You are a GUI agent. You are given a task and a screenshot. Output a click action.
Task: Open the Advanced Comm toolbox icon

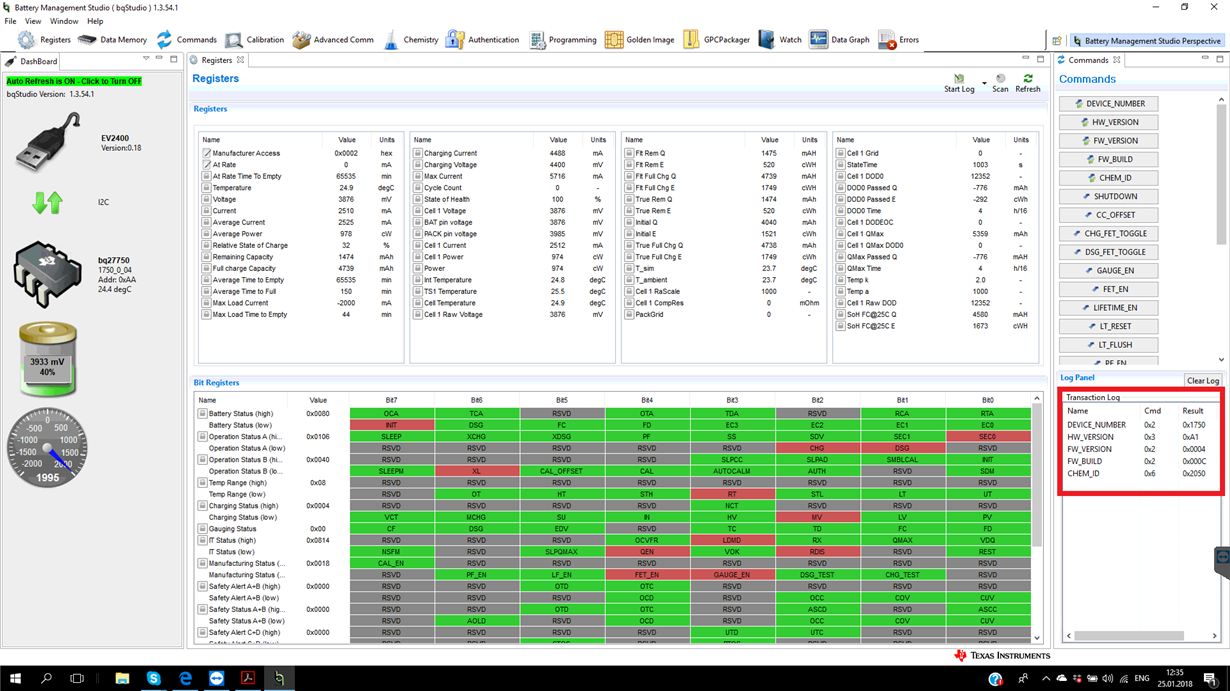tap(301, 40)
